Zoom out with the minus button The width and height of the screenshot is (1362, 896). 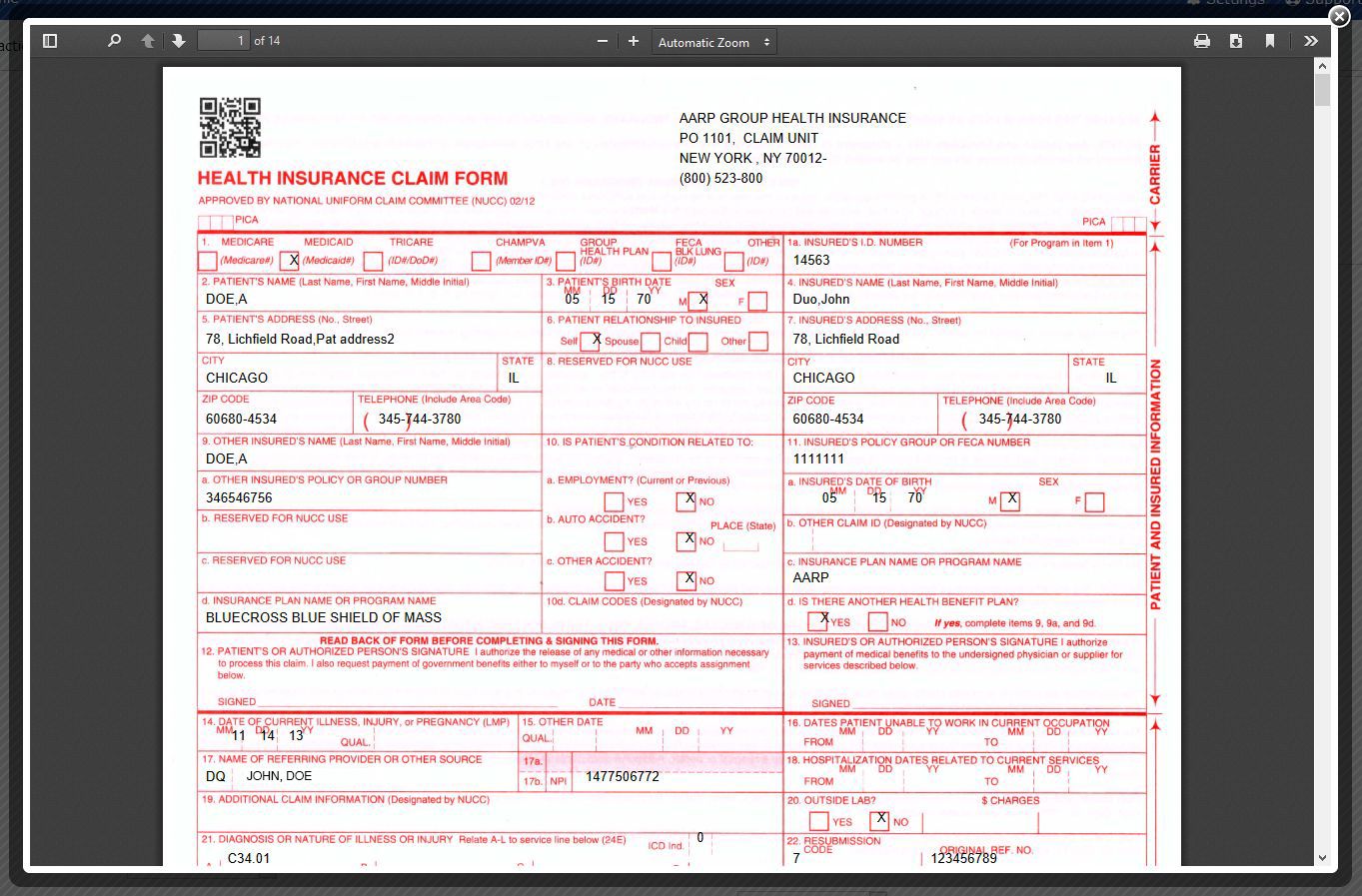coord(602,41)
